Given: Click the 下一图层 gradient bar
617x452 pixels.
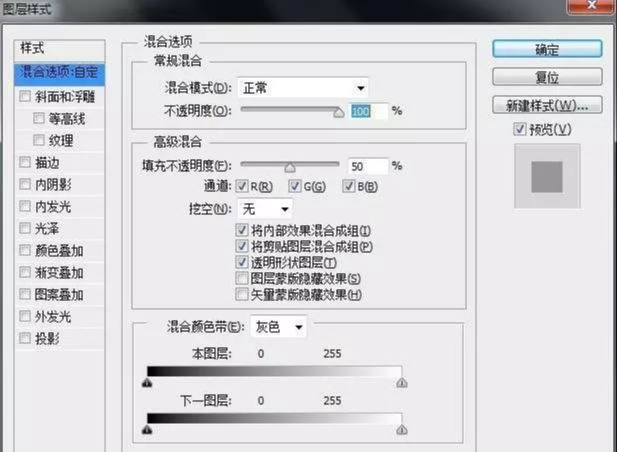Looking at the screenshot, I should [274, 418].
